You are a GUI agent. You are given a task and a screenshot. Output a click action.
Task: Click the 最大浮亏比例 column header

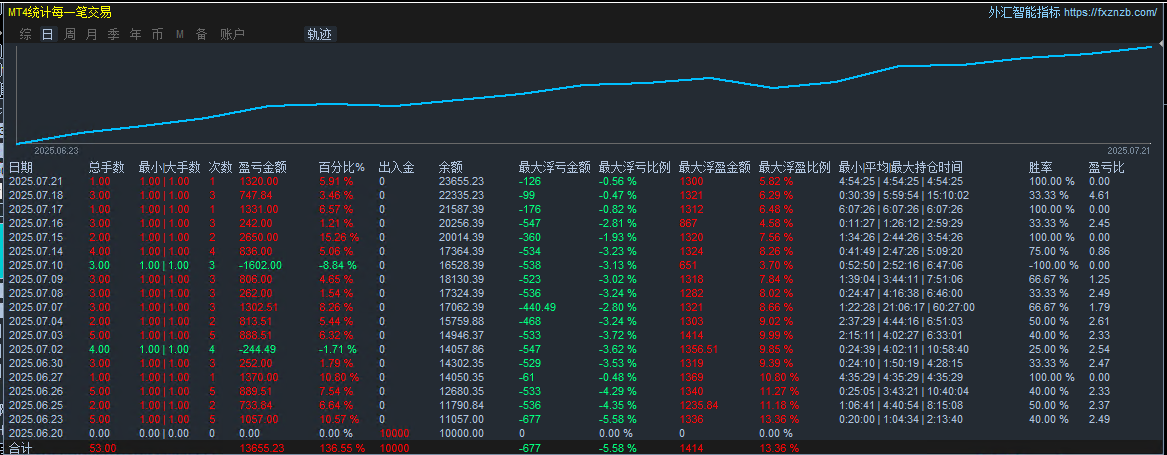click(634, 168)
